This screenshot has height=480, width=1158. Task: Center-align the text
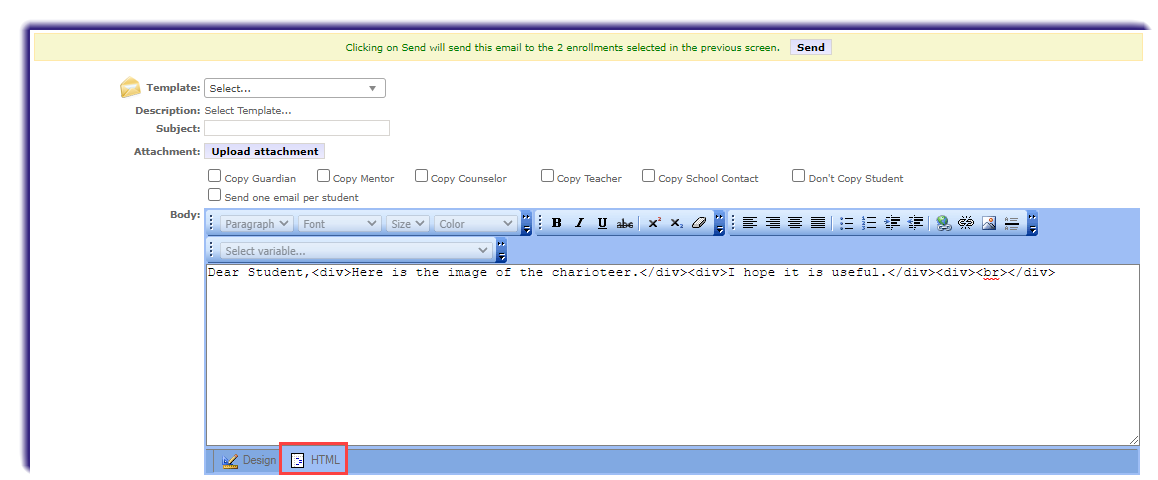795,223
